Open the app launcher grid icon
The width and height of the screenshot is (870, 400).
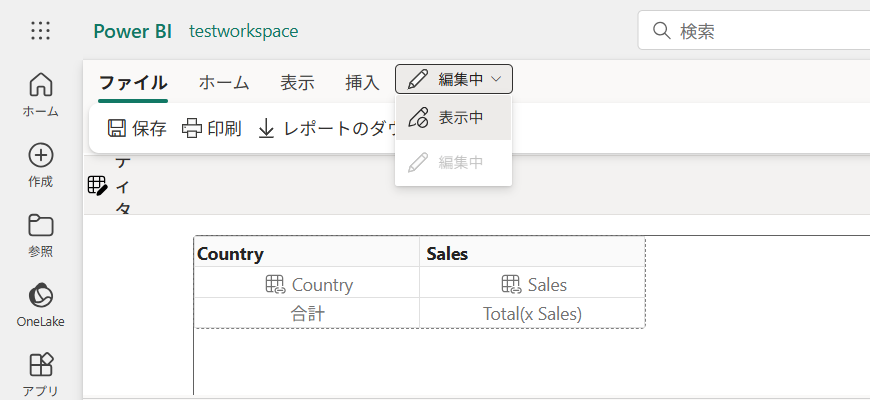pos(41,31)
